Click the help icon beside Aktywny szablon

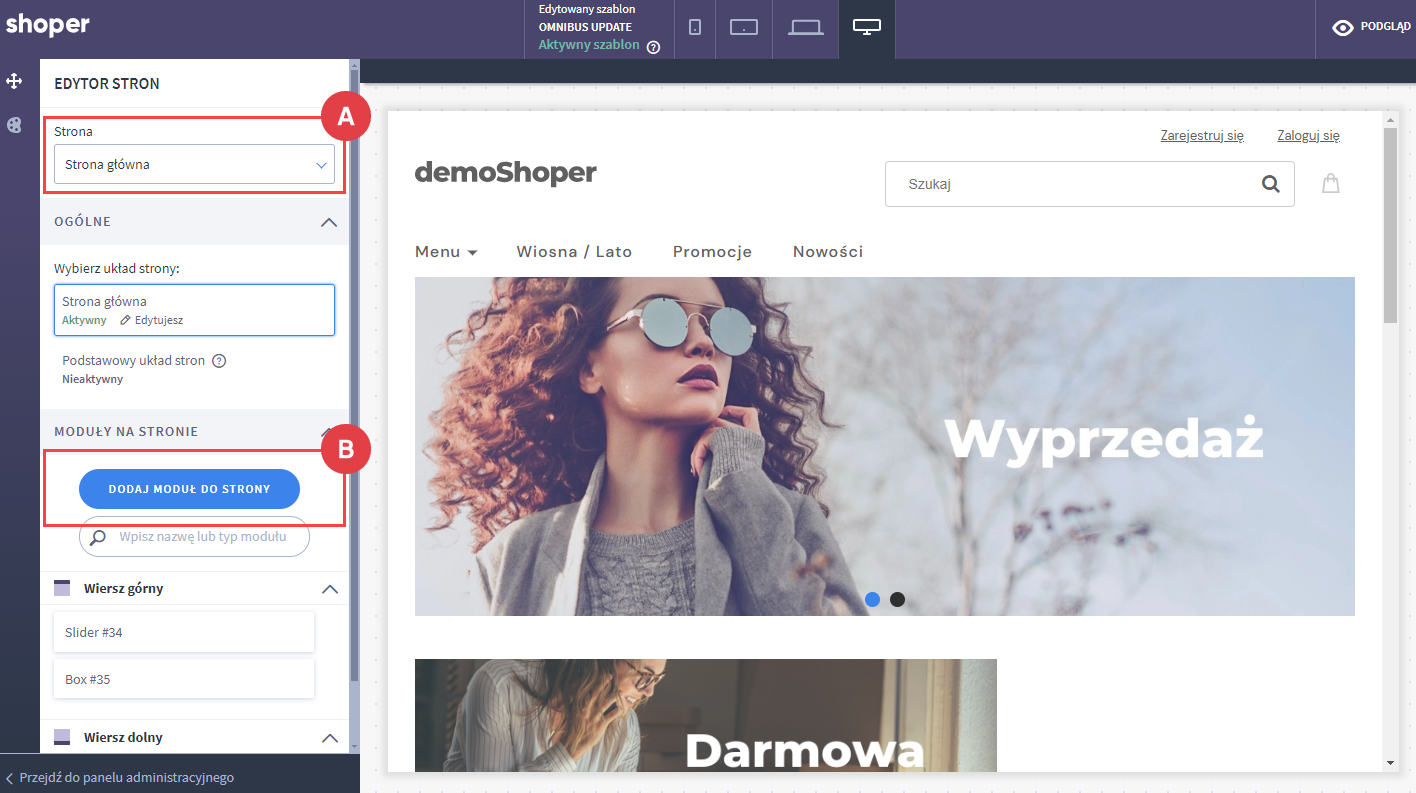(x=654, y=47)
